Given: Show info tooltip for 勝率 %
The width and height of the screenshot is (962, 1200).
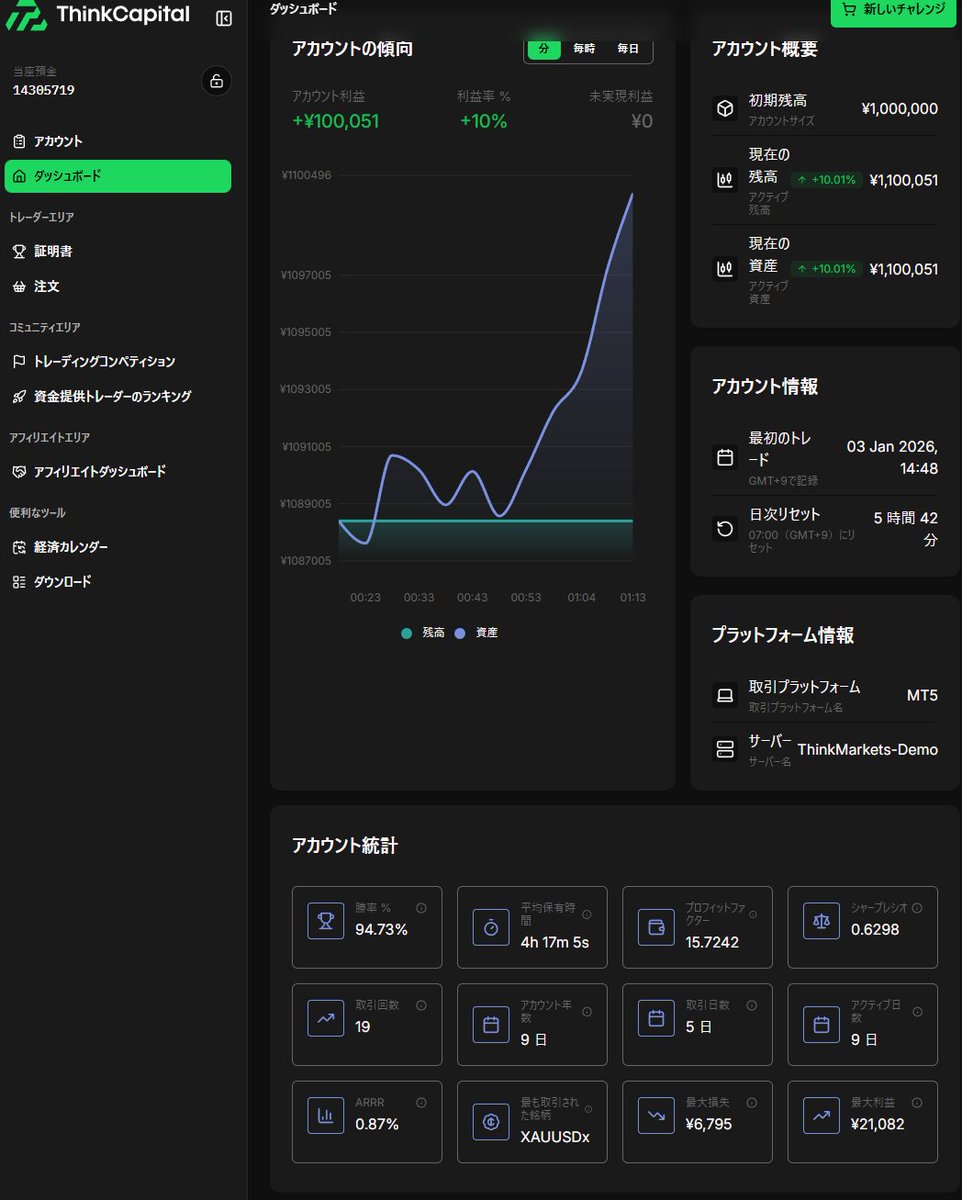Looking at the screenshot, I should [421, 908].
